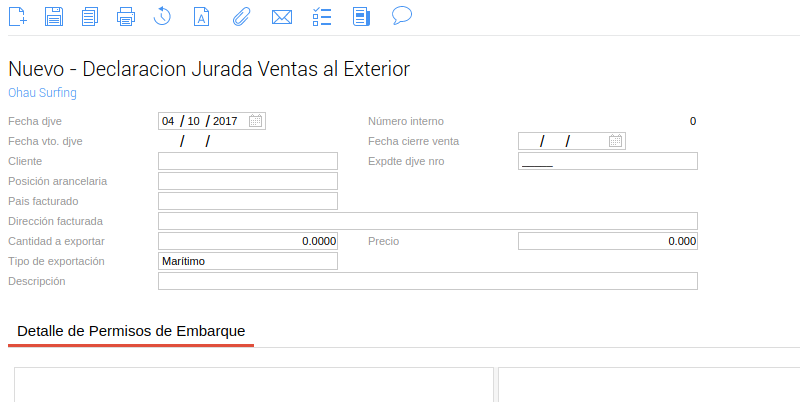Viewport: 800px width, 402px height.
Task: Print the declaration with the printer icon
Action: coord(126,16)
